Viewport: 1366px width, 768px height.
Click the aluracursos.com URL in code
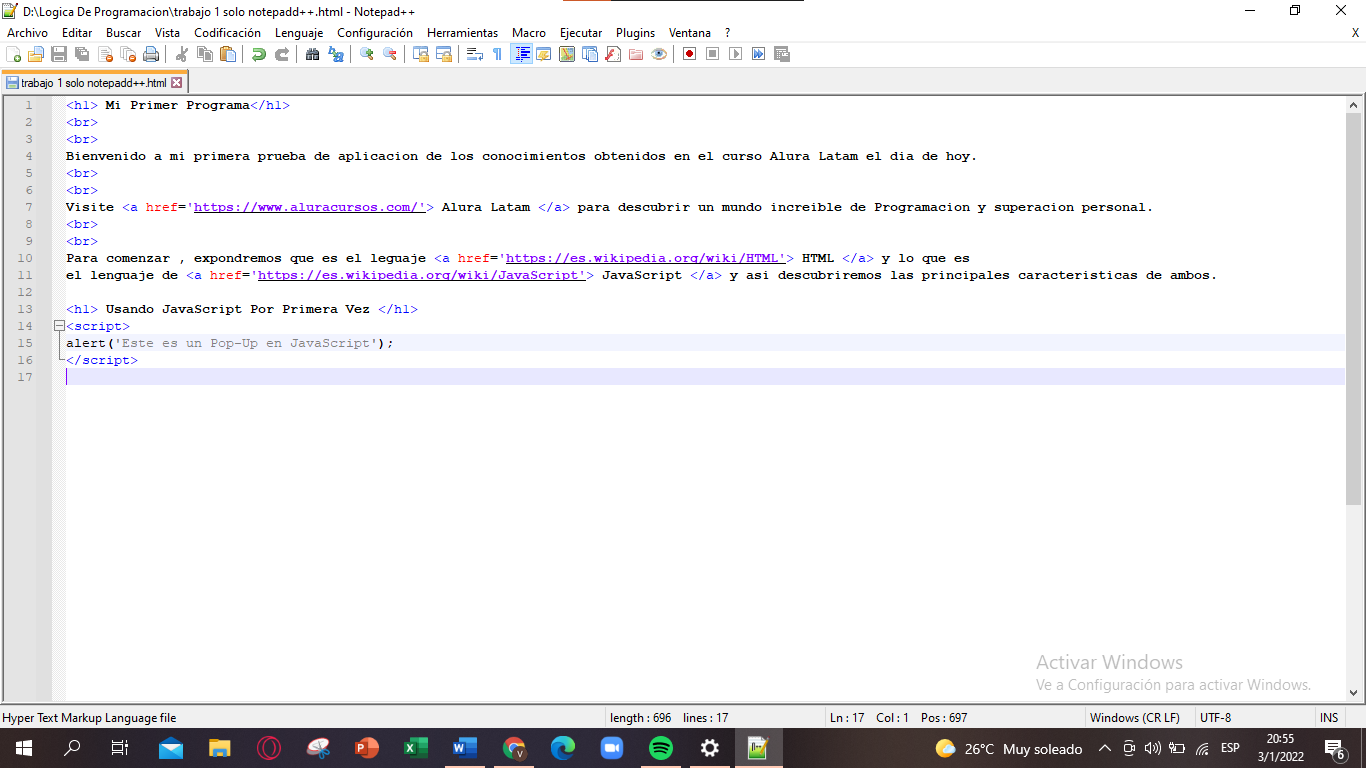310,207
